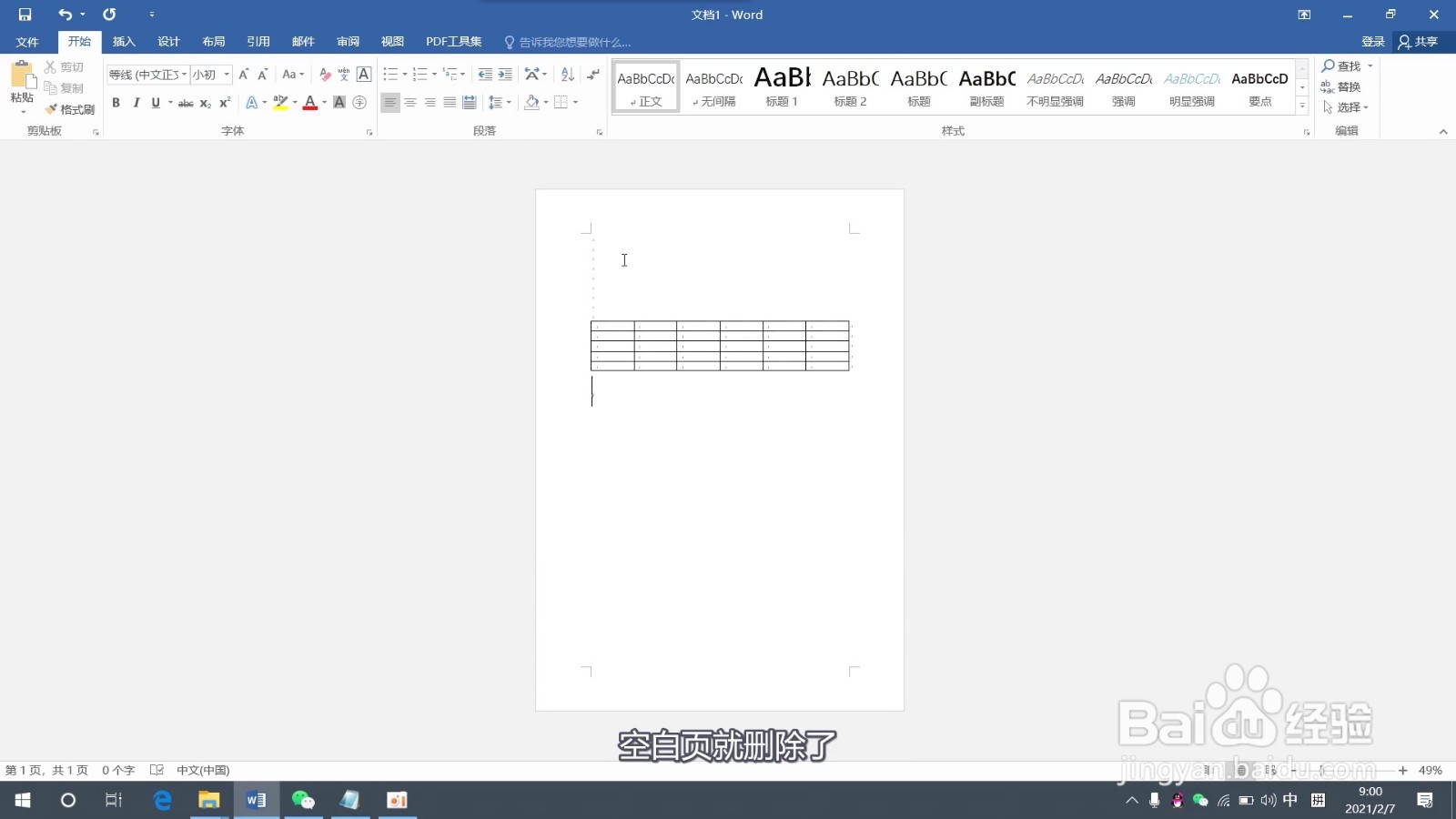Viewport: 1456px width, 819px height.
Task: Click the Paste (粘贴) button
Action: click(22, 86)
